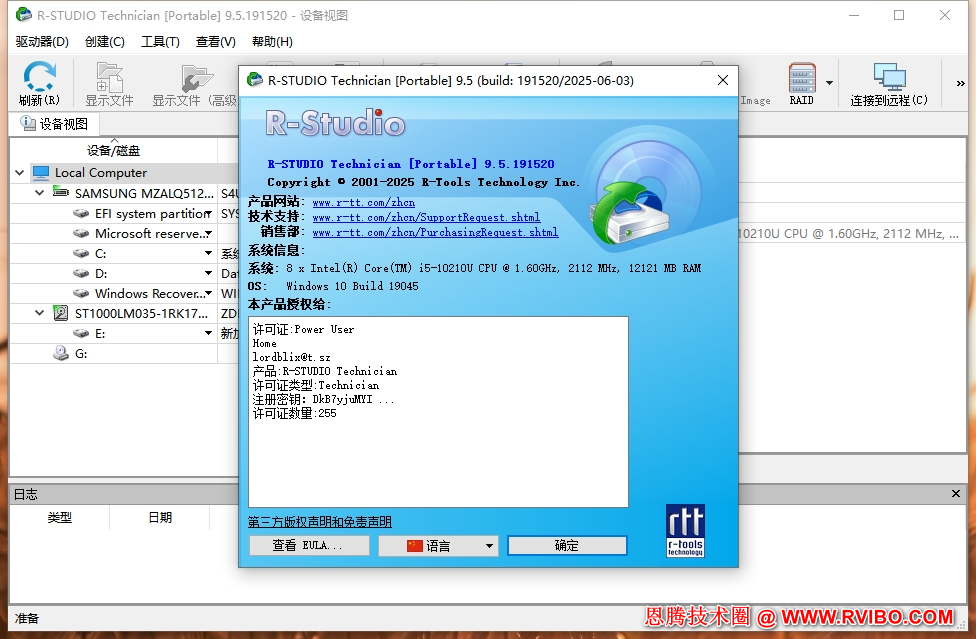Click the 设备视图 tab icon

tap(27, 123)
